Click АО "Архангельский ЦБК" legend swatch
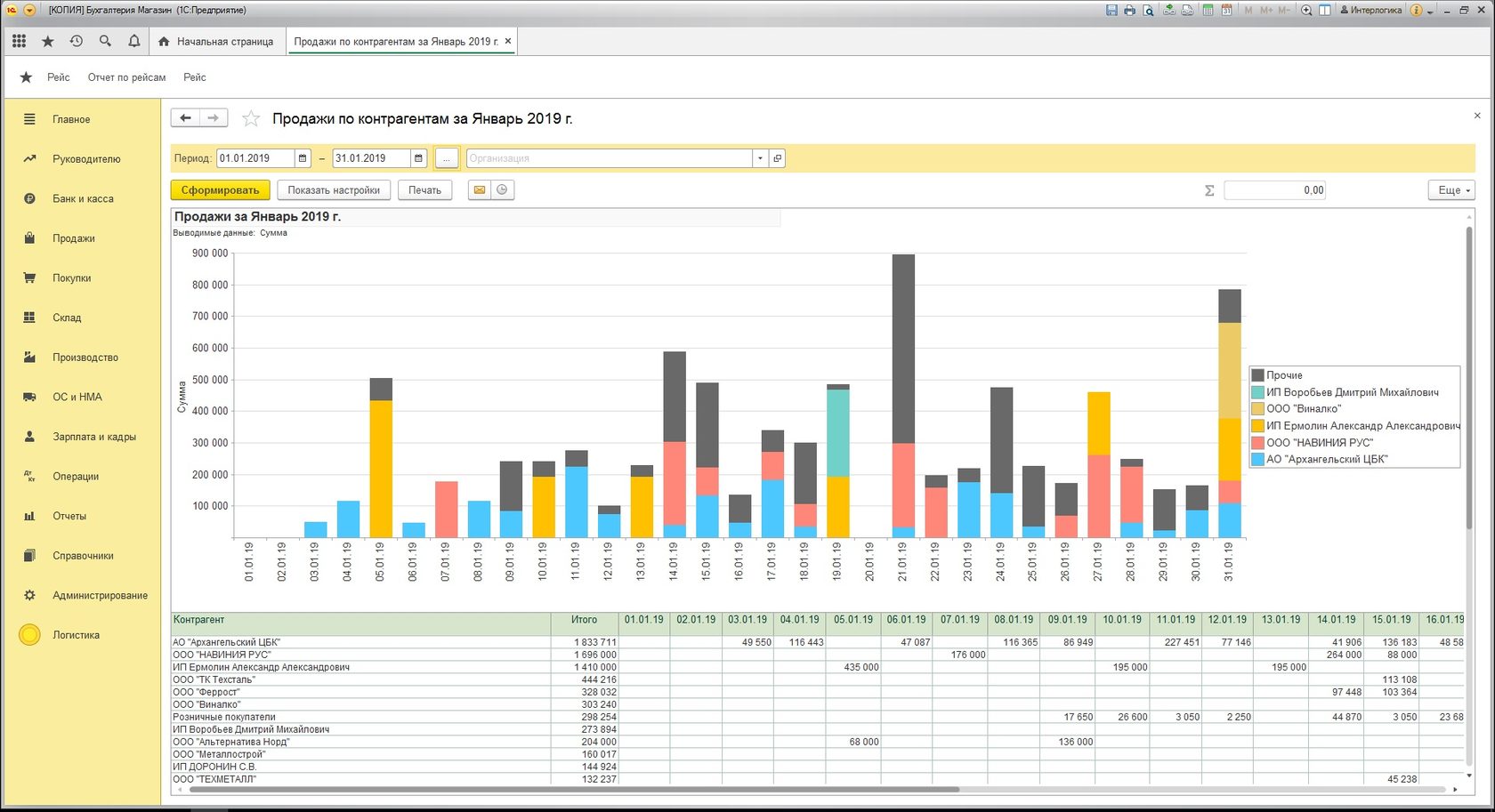This screenshot has width=1495, height=812. 1258,460
